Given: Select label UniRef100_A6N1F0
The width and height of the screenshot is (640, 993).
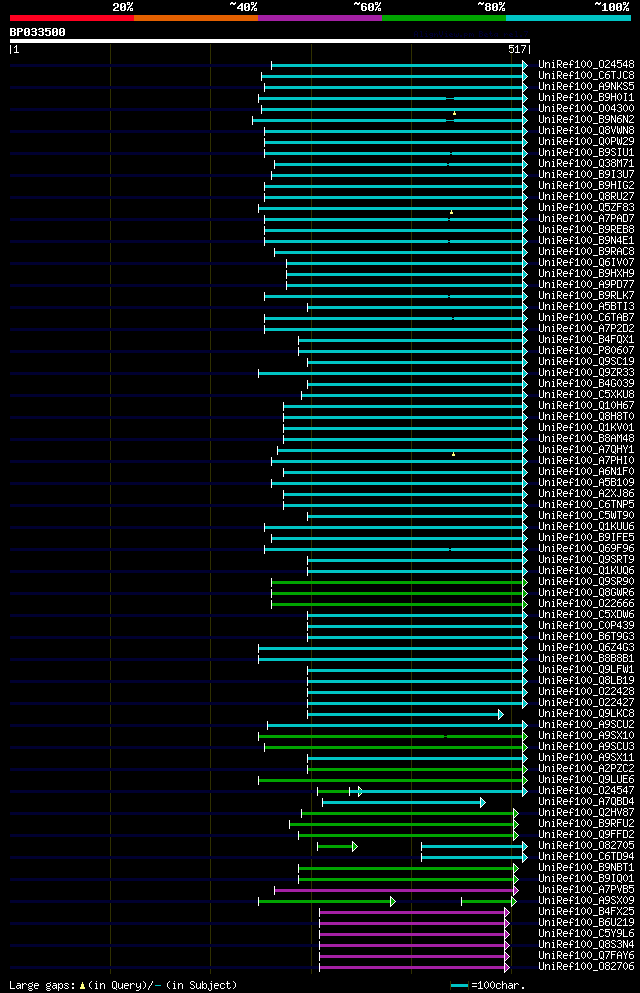Looking at the screenshot, I should point(586,471).
